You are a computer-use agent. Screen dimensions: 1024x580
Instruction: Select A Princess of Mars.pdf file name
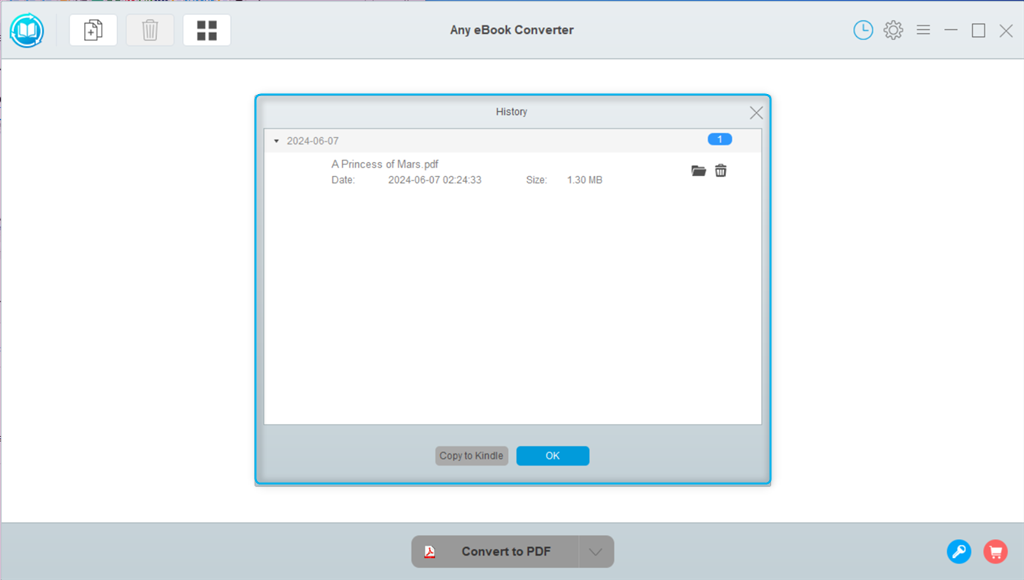385,164
